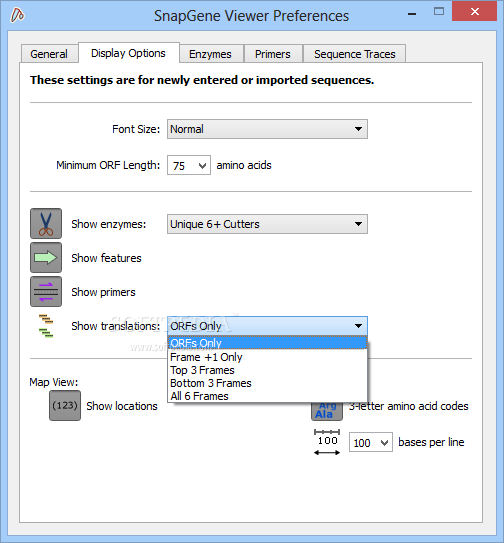Choose Bottom 3 Frames option
504x543 pixels.
tap(267, 383)
